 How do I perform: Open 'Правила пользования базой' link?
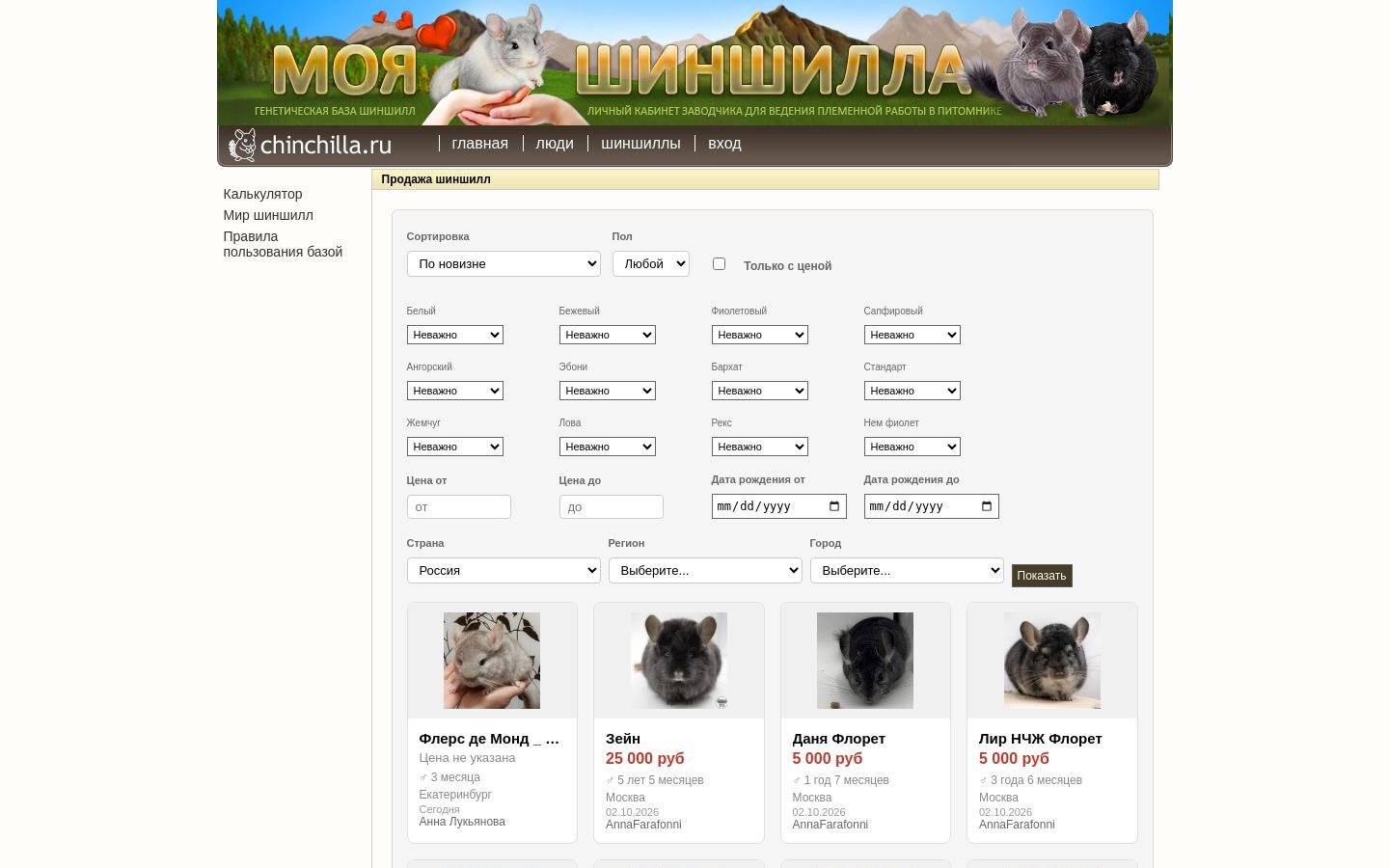click(283, 244)
